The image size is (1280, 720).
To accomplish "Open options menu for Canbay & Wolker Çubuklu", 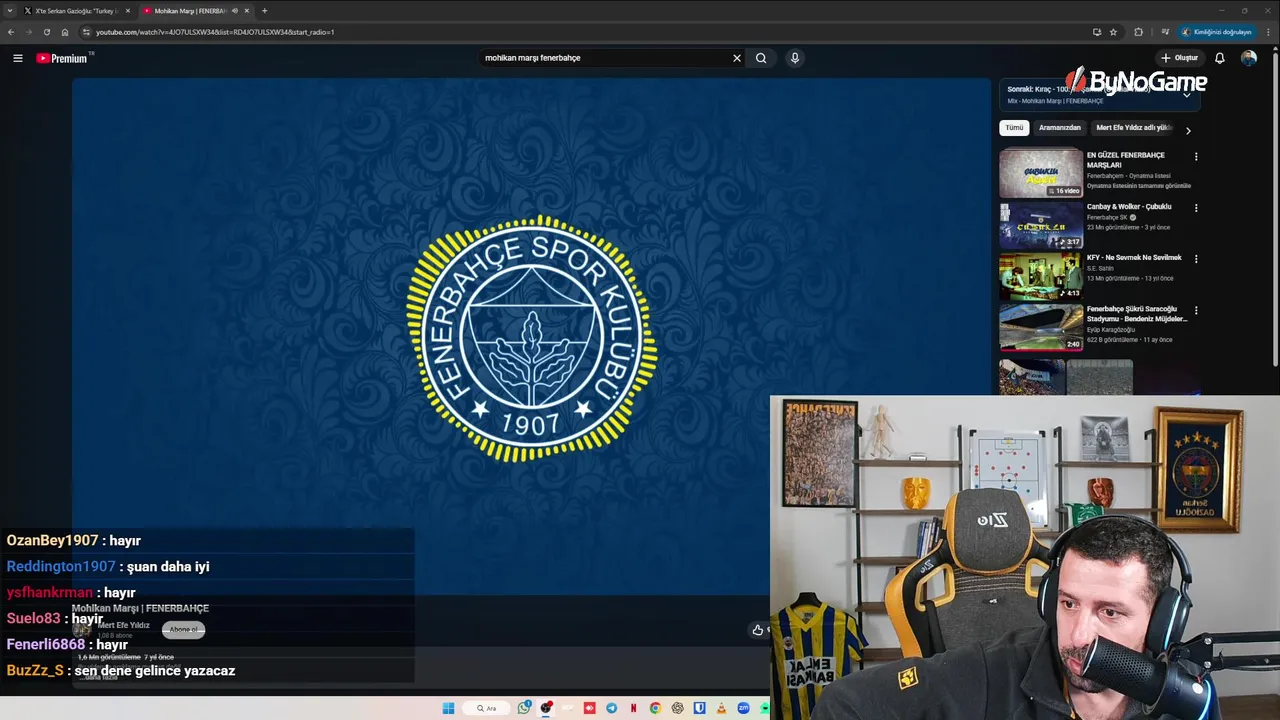I will pos(1196,208).
